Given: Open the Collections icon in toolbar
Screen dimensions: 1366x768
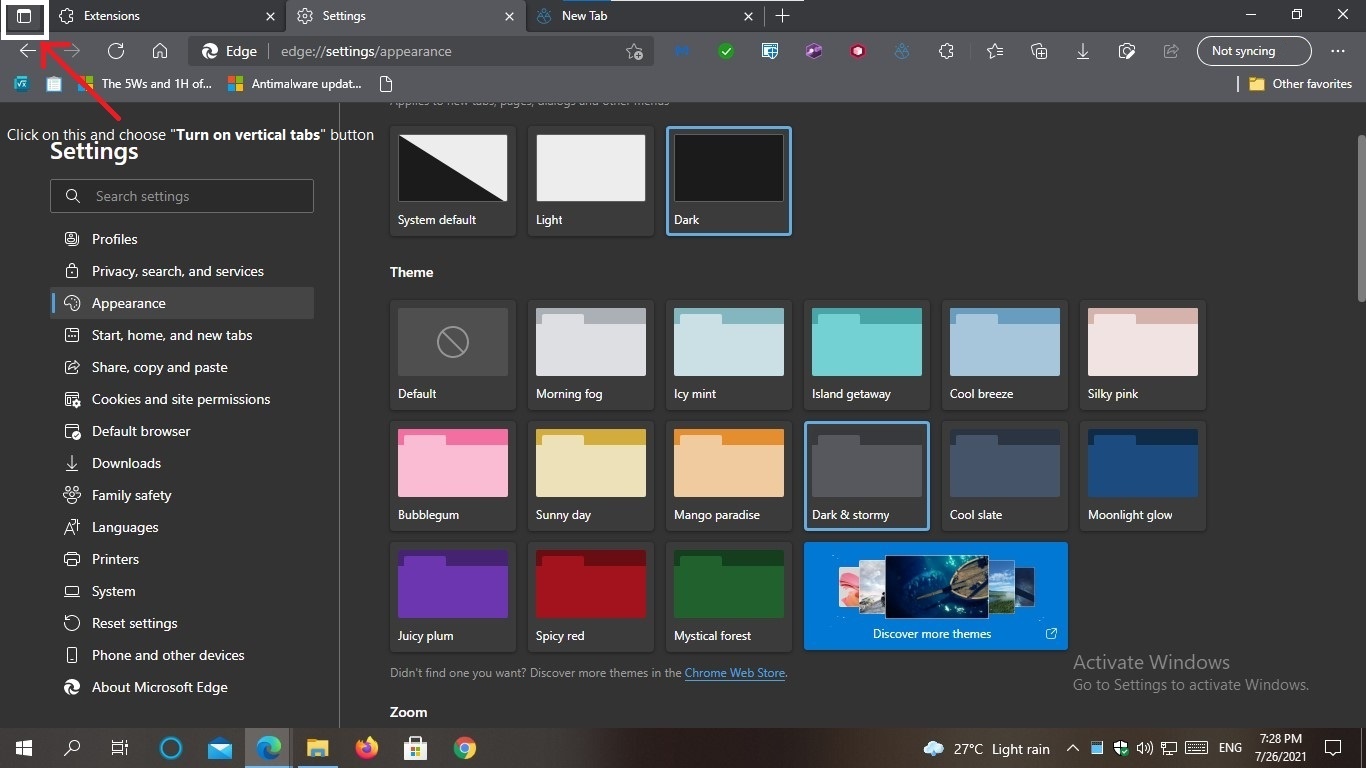Looking at the screenshot, I should tap(1038, 51).
